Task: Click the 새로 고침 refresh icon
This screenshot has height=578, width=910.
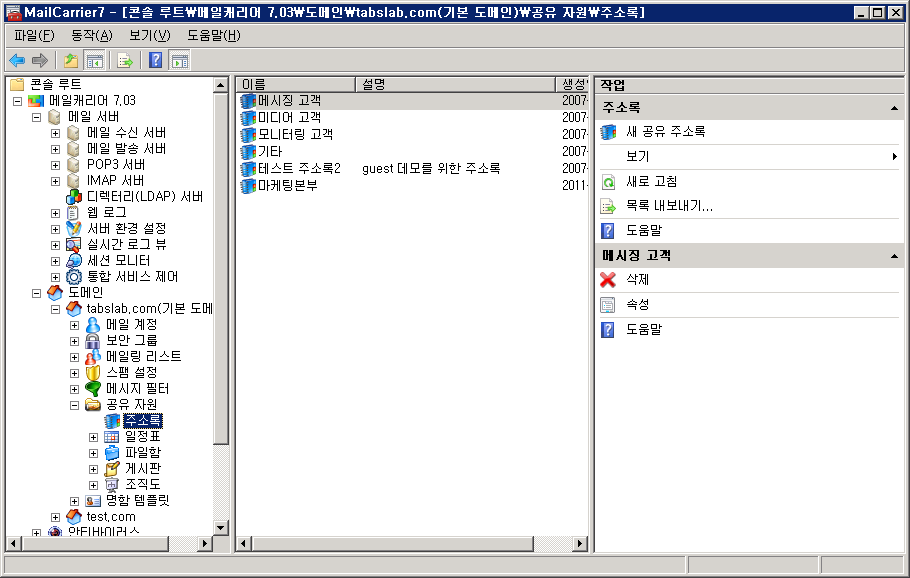Action: pyautogui.click(x=607, y=182)
